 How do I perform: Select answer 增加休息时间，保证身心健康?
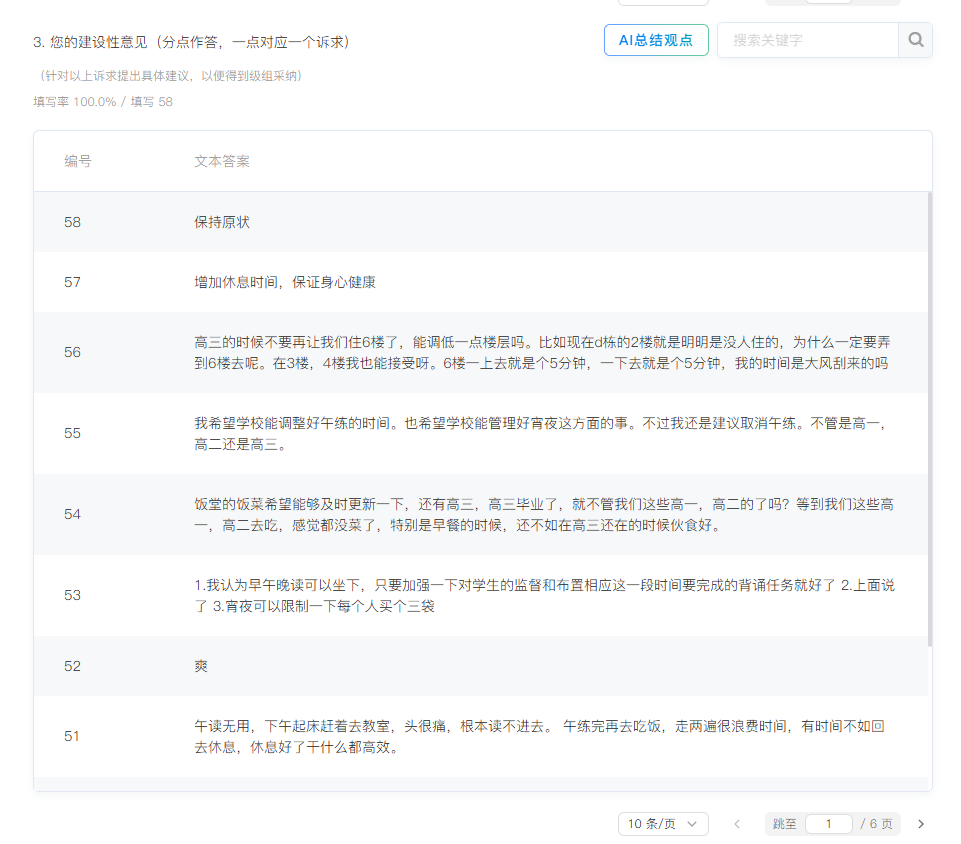tap(285, 282)
